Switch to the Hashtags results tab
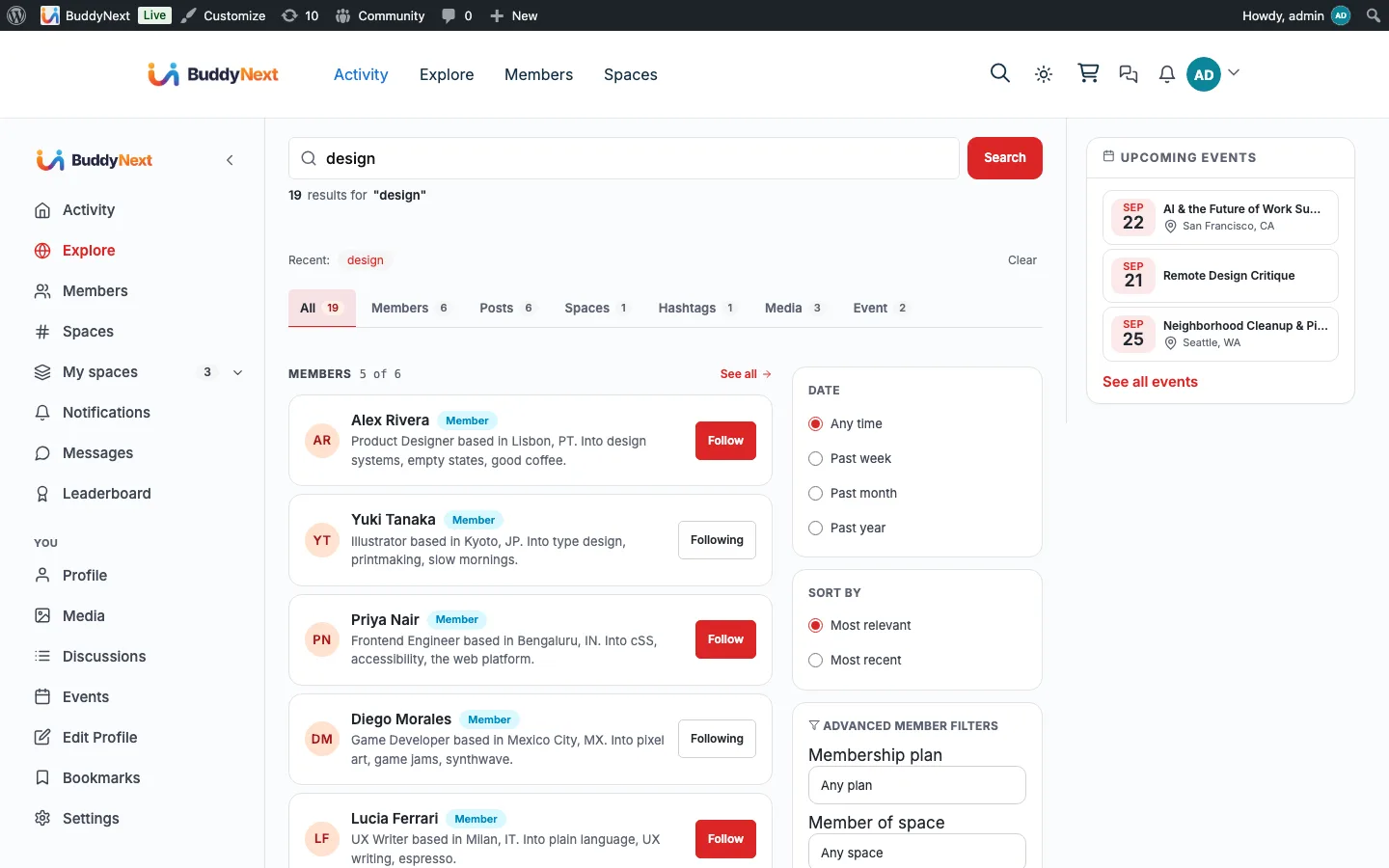1389x868 pixels. 697,309
